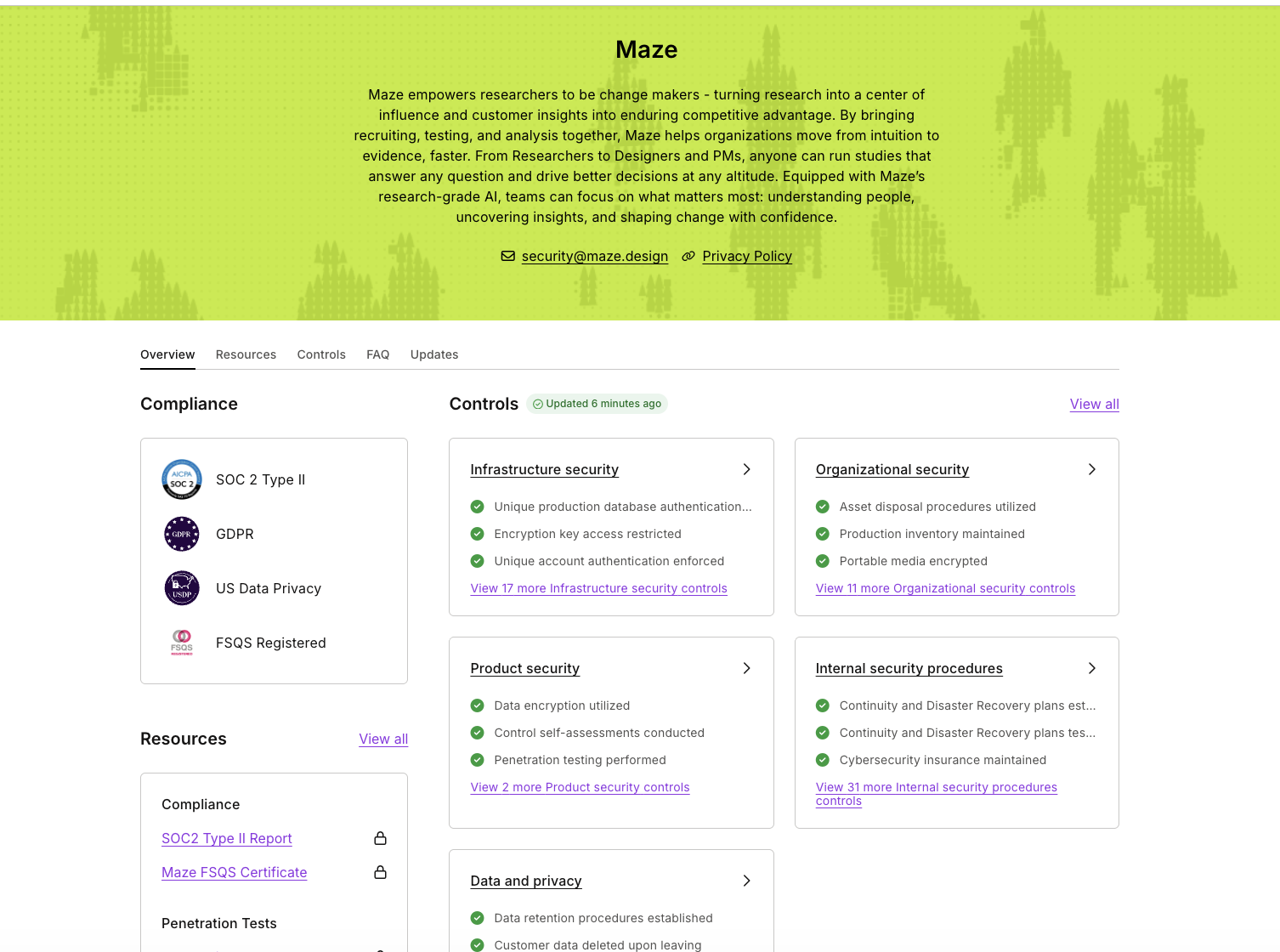Expand Infrastructure security with its chevron
Screen dimensions: 1280x952
[746, 469]
